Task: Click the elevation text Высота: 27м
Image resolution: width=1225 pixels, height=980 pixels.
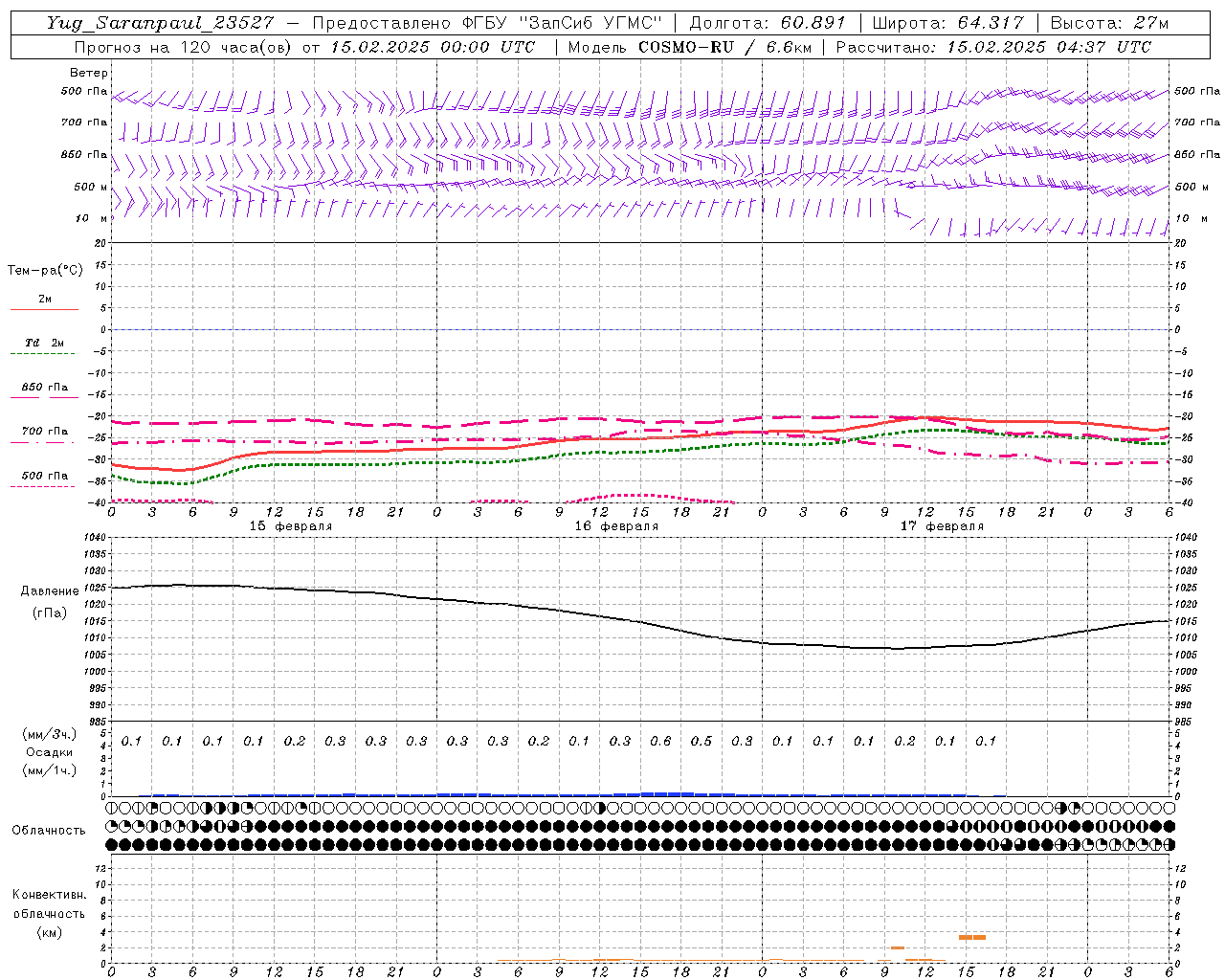Action: (1109, 23)
